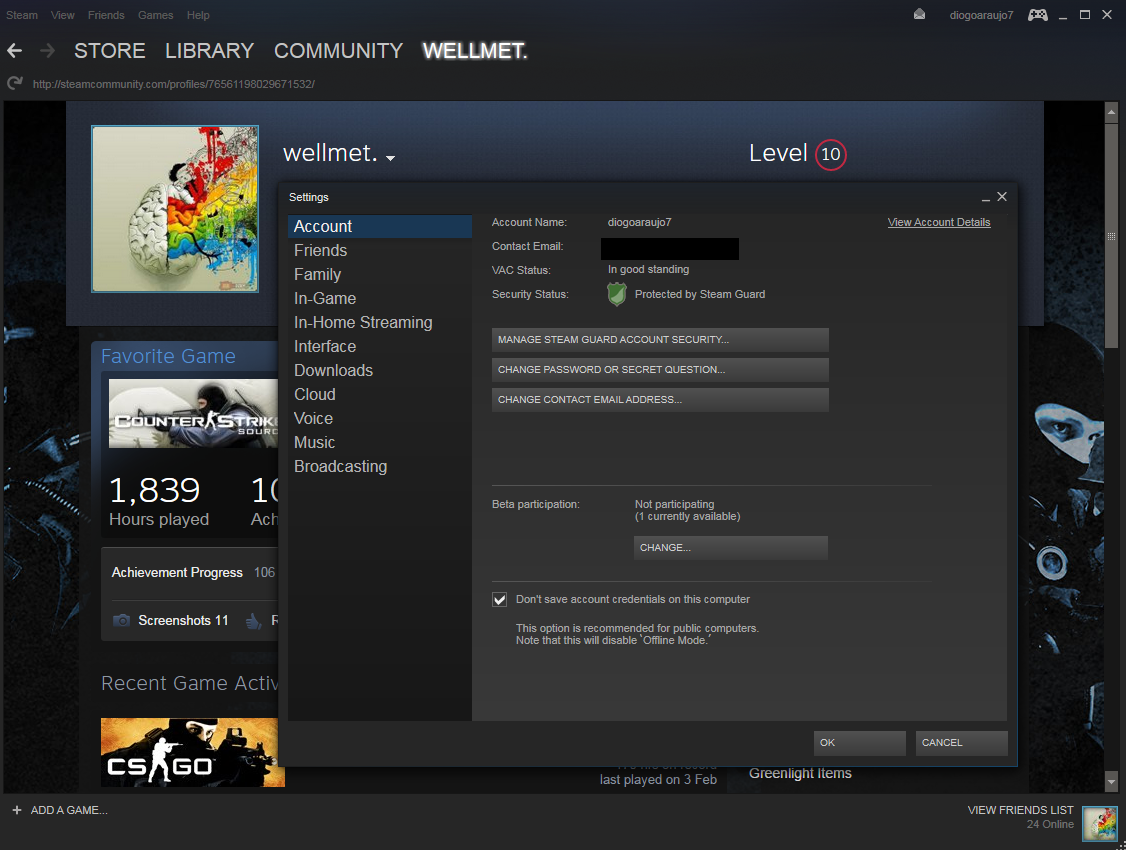The height and width of the screenshot is (850, 1126).
Task: Open the Counter-Strike Source favorite game banner
Action: (193, 414)
